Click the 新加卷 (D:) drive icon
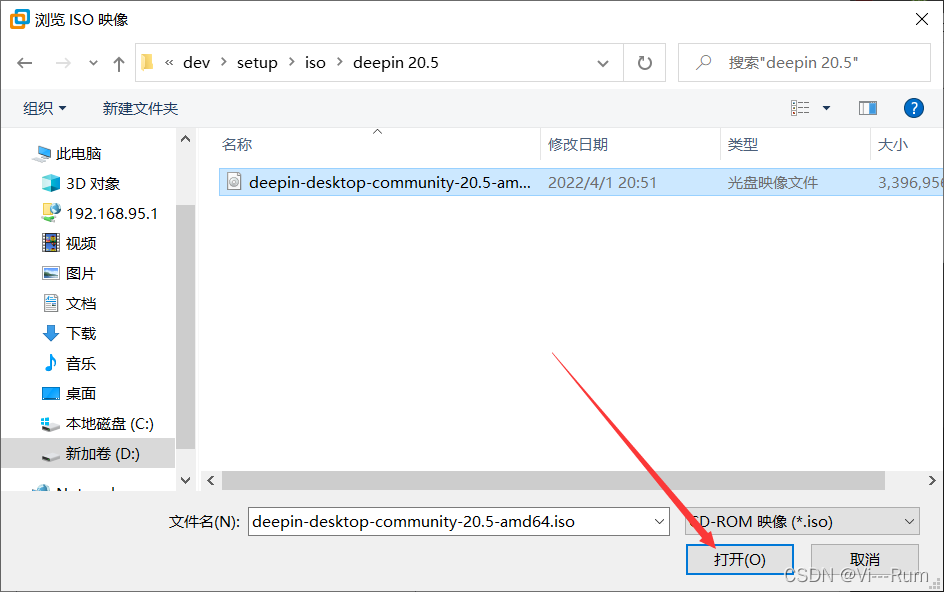The width and height of the screenshot is (944, 592). tap(51, 455)
